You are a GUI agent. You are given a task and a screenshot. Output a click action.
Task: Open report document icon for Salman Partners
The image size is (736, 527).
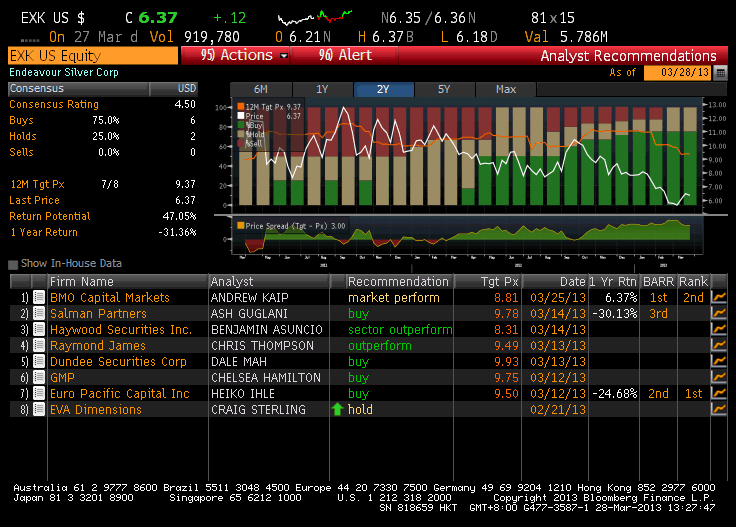point(39,313)
